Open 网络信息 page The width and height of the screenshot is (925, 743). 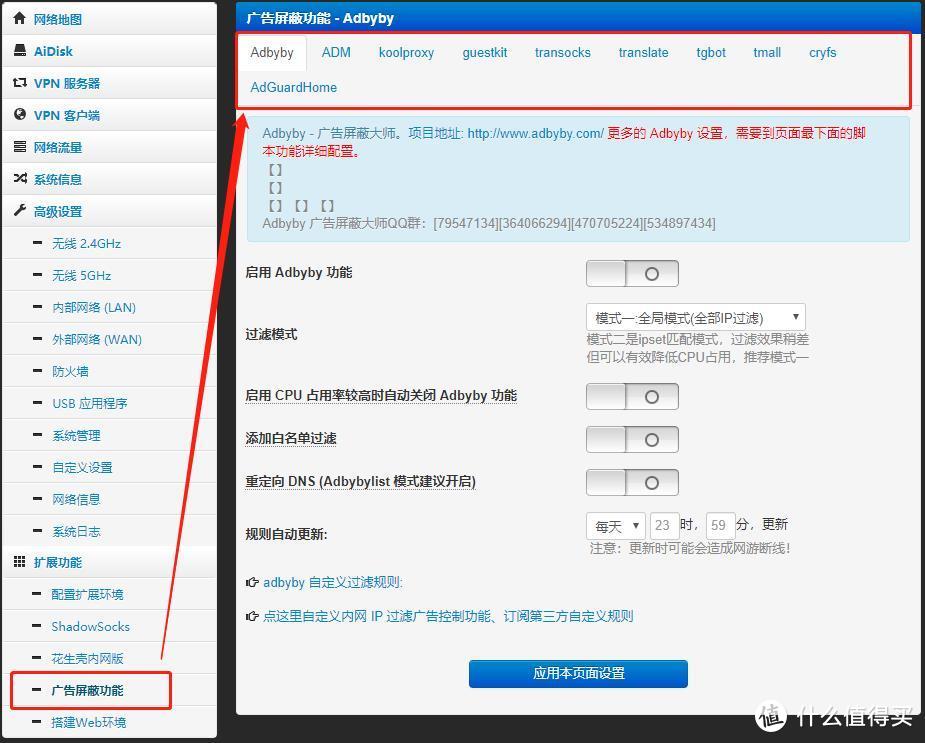(76, 499)
